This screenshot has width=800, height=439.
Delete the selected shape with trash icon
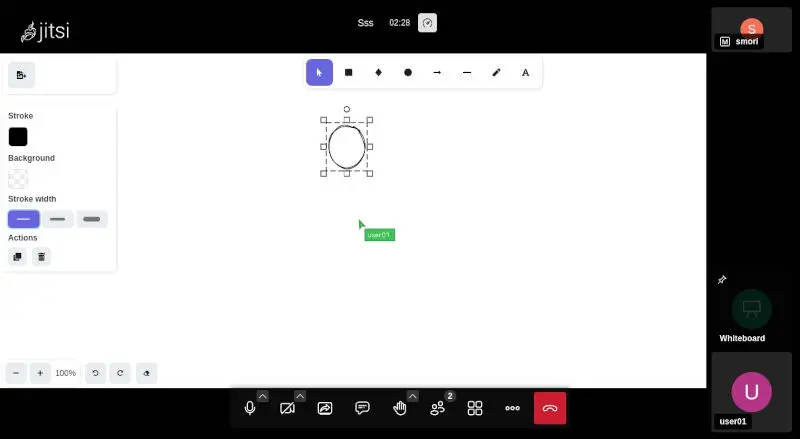tap(41, 257)
